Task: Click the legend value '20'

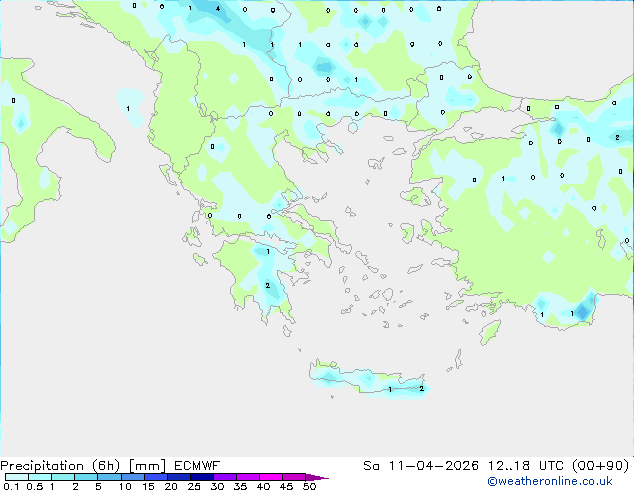Action: click(x=171, y=486)
